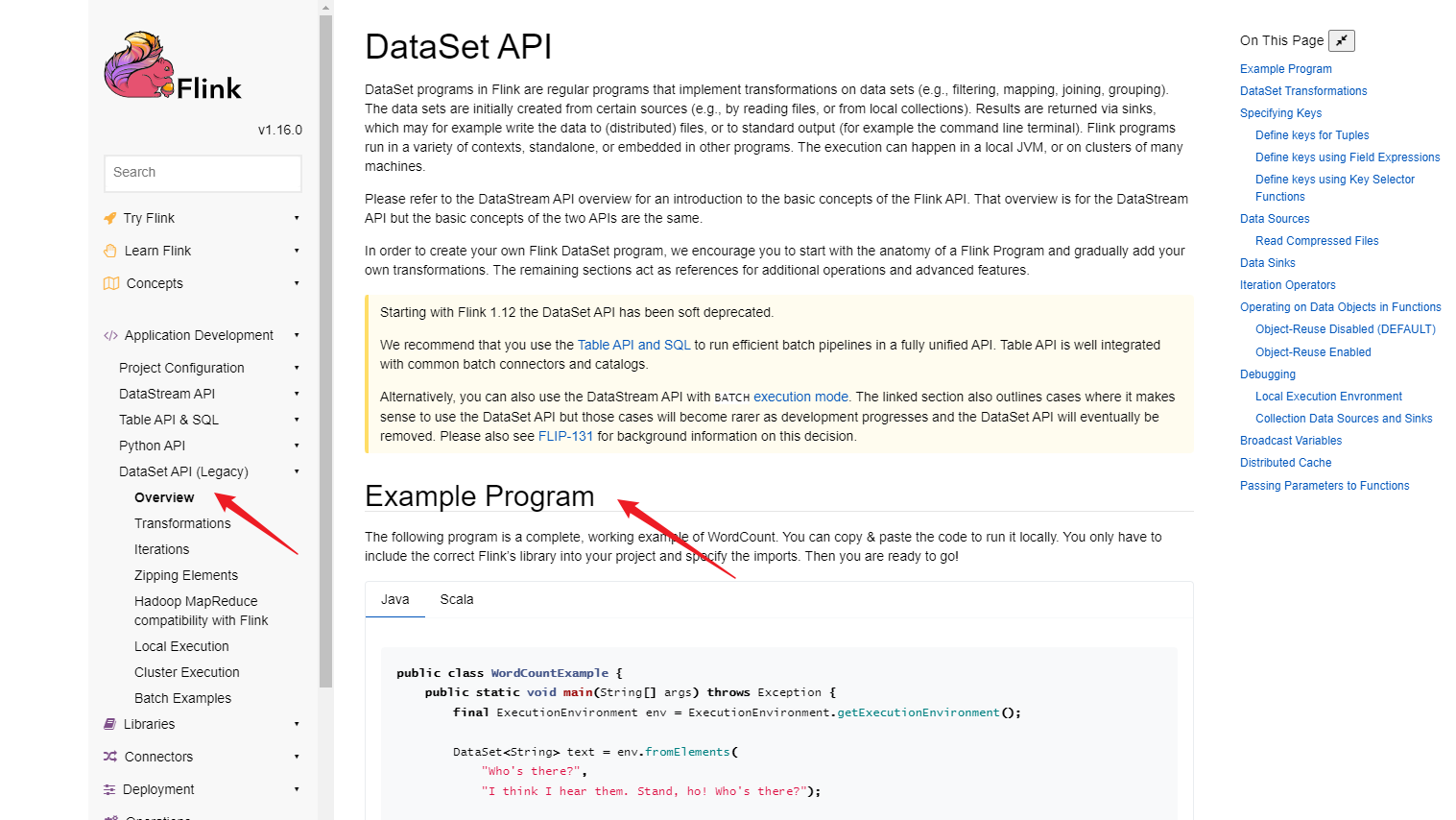Image resolution: width=1456 pixels, height=820 pixels.
Task: Click the Learn Flink hand icon
Action: [110, 251]
